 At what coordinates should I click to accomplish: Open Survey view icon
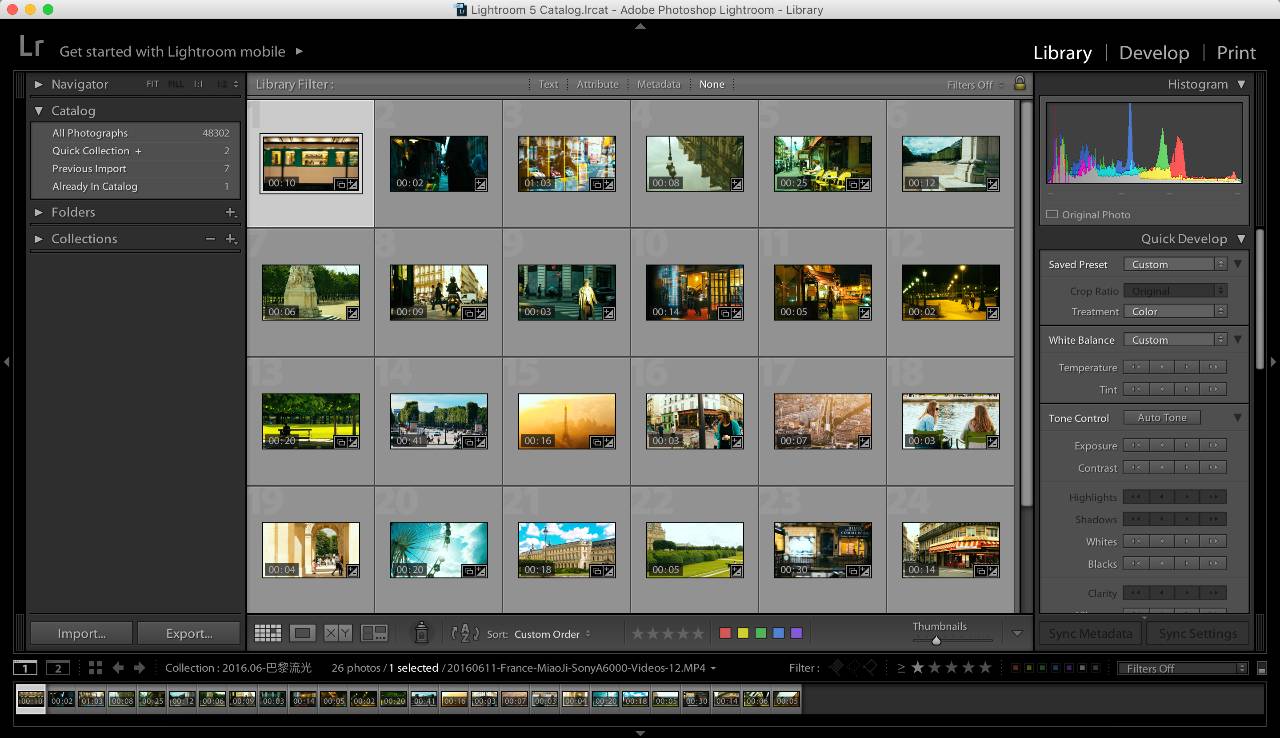tap(374, 633)
